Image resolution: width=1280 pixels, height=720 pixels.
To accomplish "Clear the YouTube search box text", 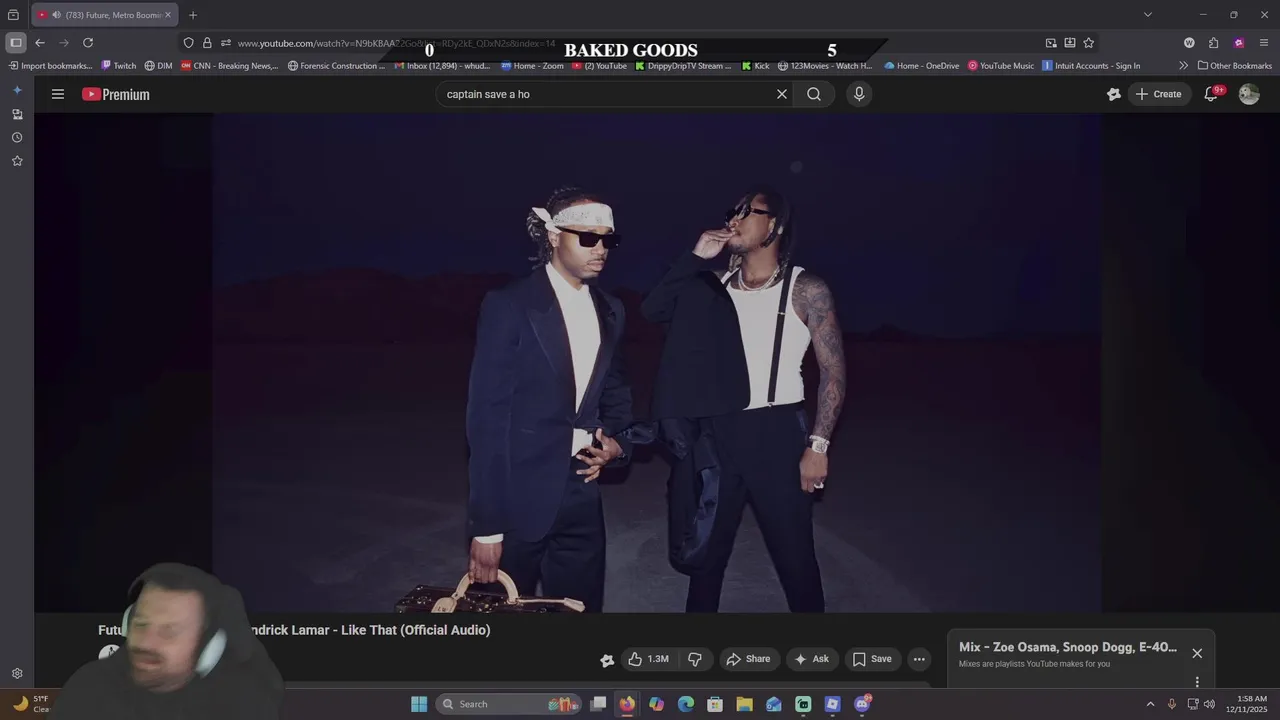I will point(782,94).
